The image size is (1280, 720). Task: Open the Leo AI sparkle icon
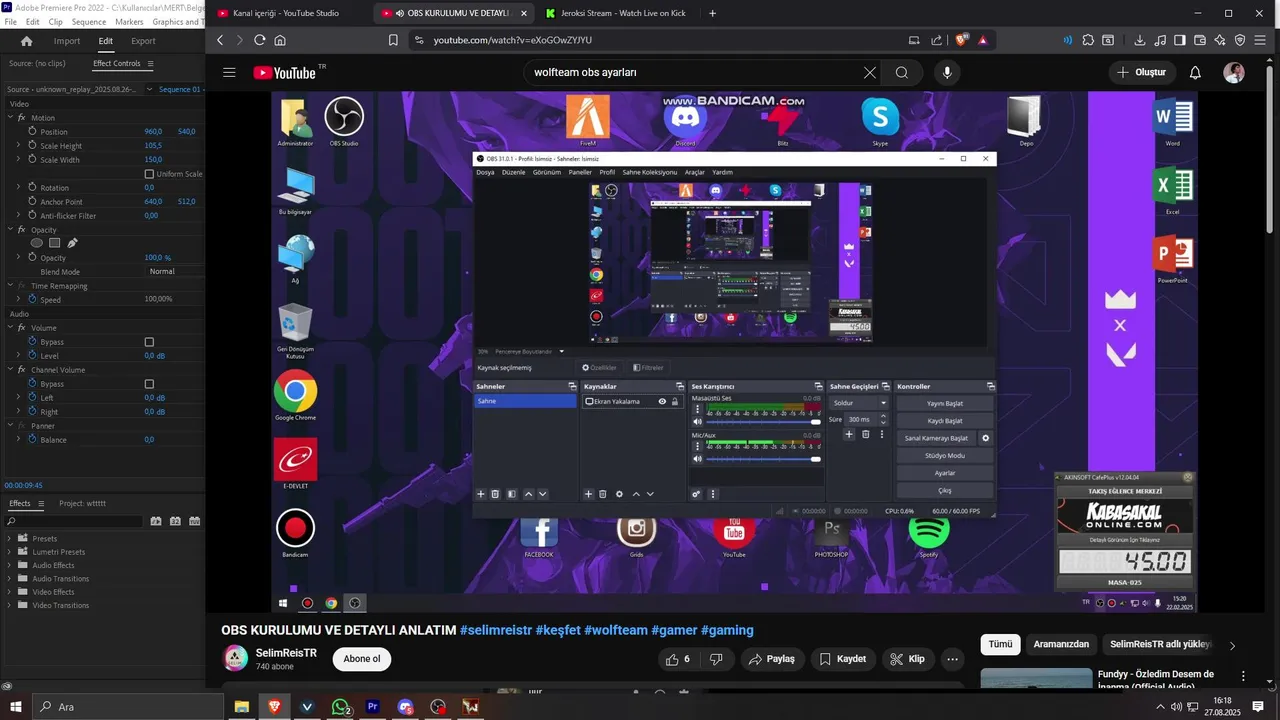(x=1220, y=40)
